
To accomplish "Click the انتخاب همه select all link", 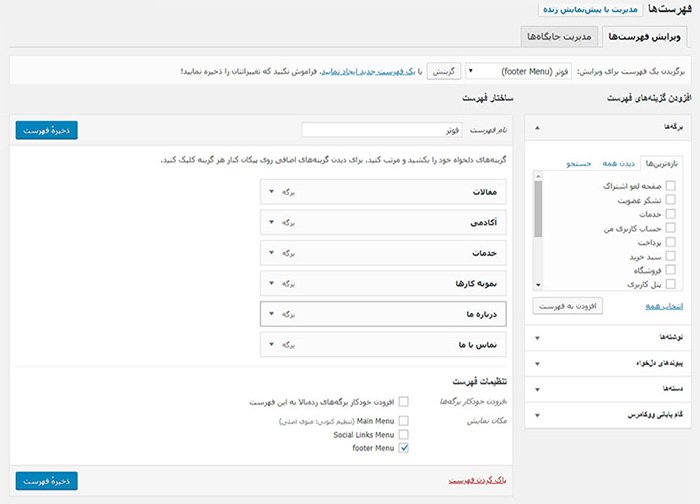I will [664, 306].
